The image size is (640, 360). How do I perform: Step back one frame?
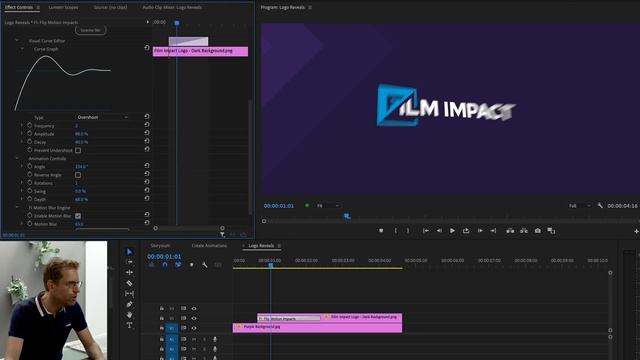[439, 231]
